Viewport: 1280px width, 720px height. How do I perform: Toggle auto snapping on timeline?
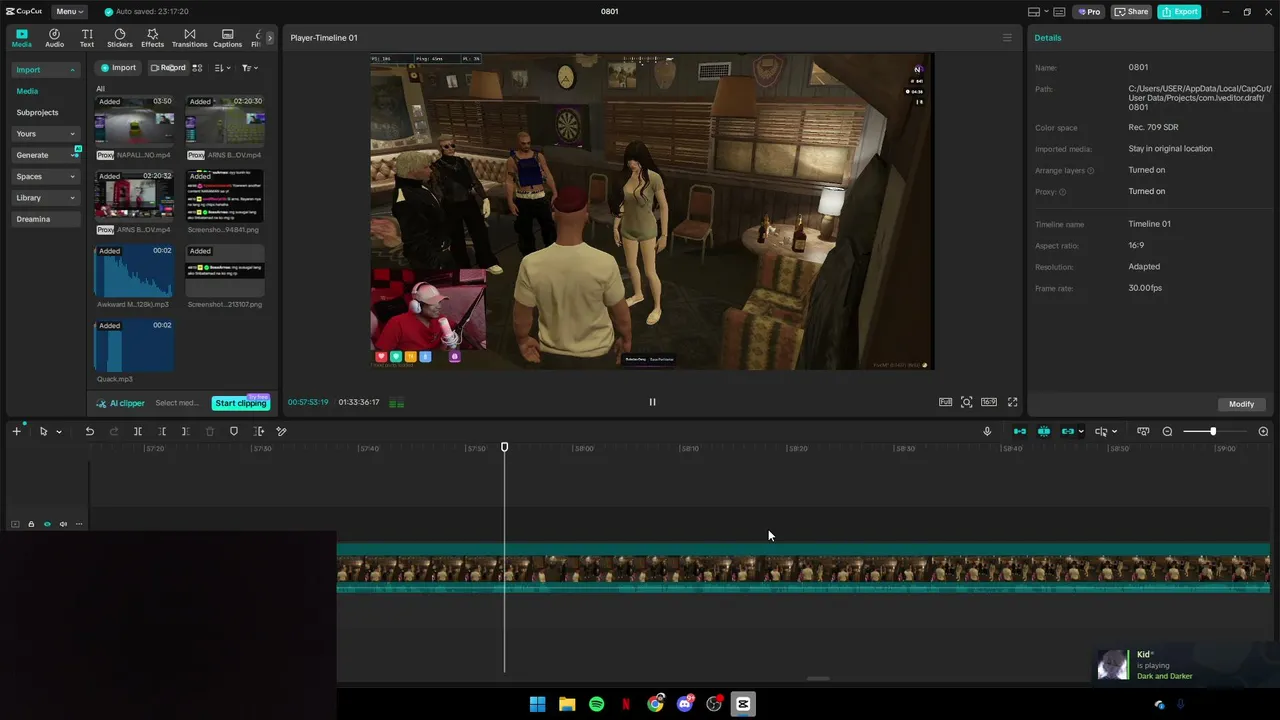pos(1043,431)
